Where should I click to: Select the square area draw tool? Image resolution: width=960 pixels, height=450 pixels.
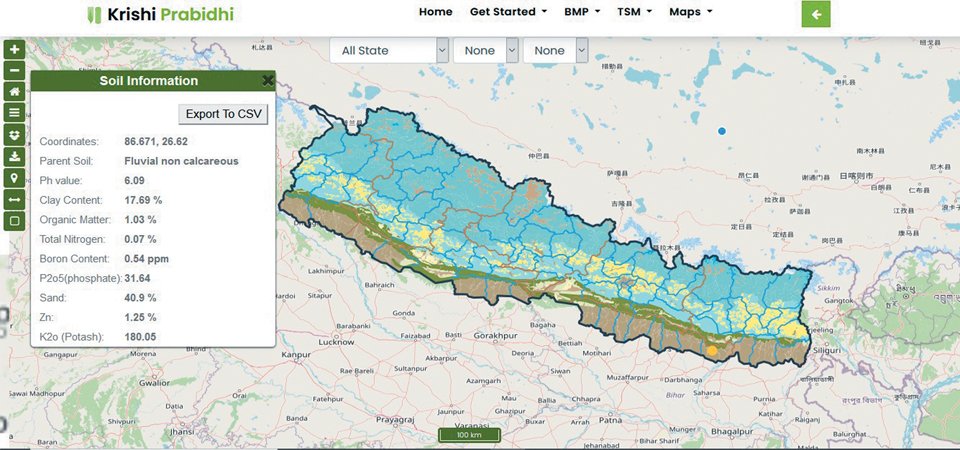(14, 220)
